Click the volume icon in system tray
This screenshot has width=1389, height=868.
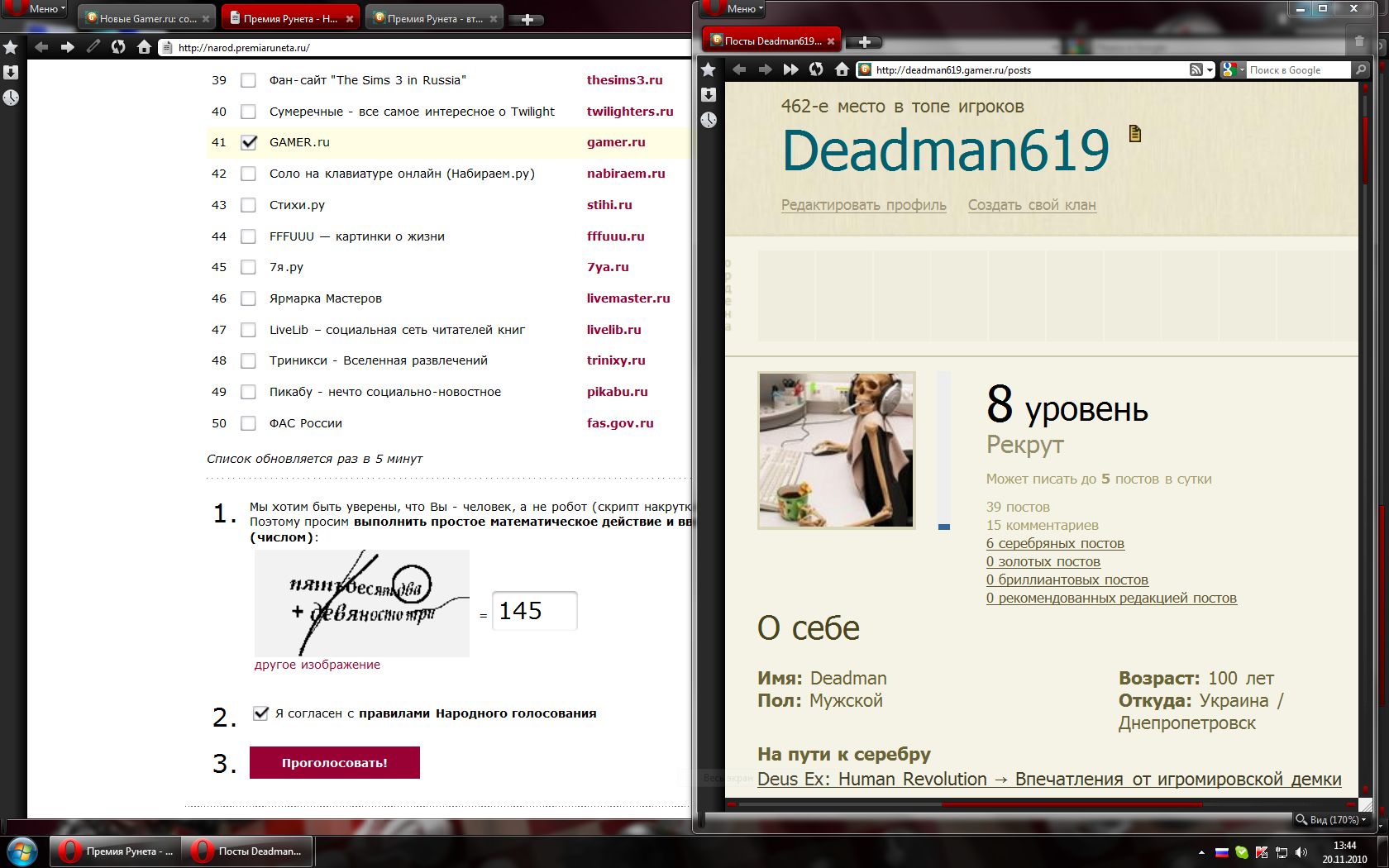(x=1301, y=852)
